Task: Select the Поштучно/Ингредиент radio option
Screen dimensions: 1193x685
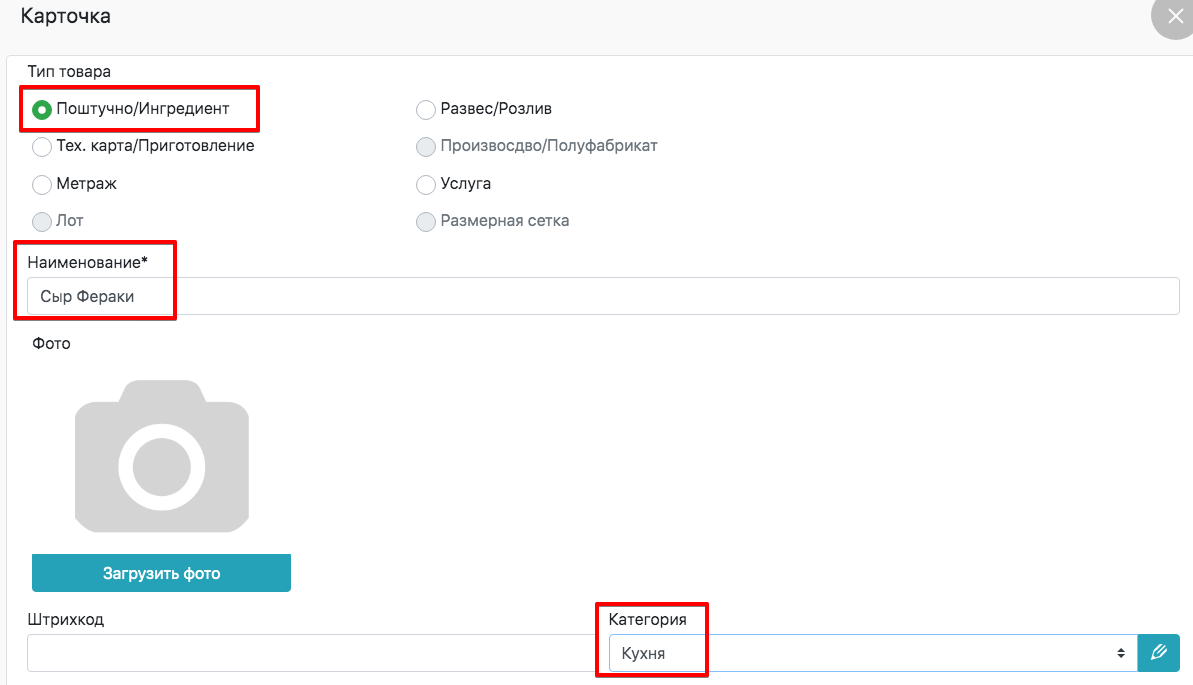Action: point(42,109)
